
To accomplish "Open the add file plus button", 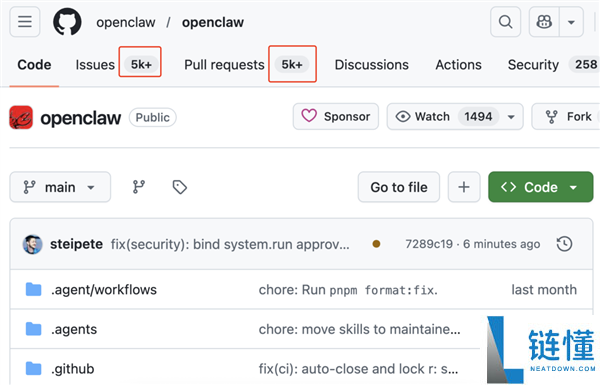I will click(x=464, y=187).
